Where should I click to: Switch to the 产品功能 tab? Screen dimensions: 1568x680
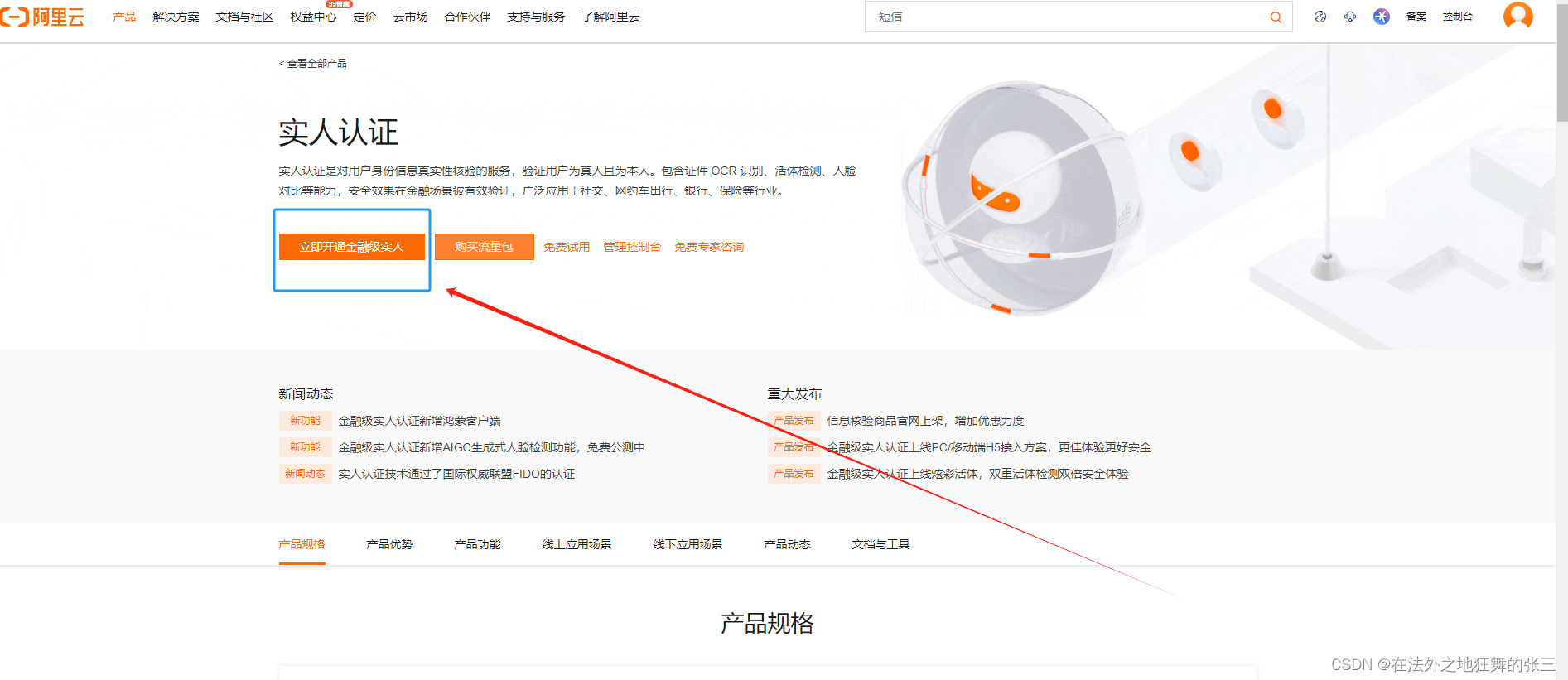point(477,544)
